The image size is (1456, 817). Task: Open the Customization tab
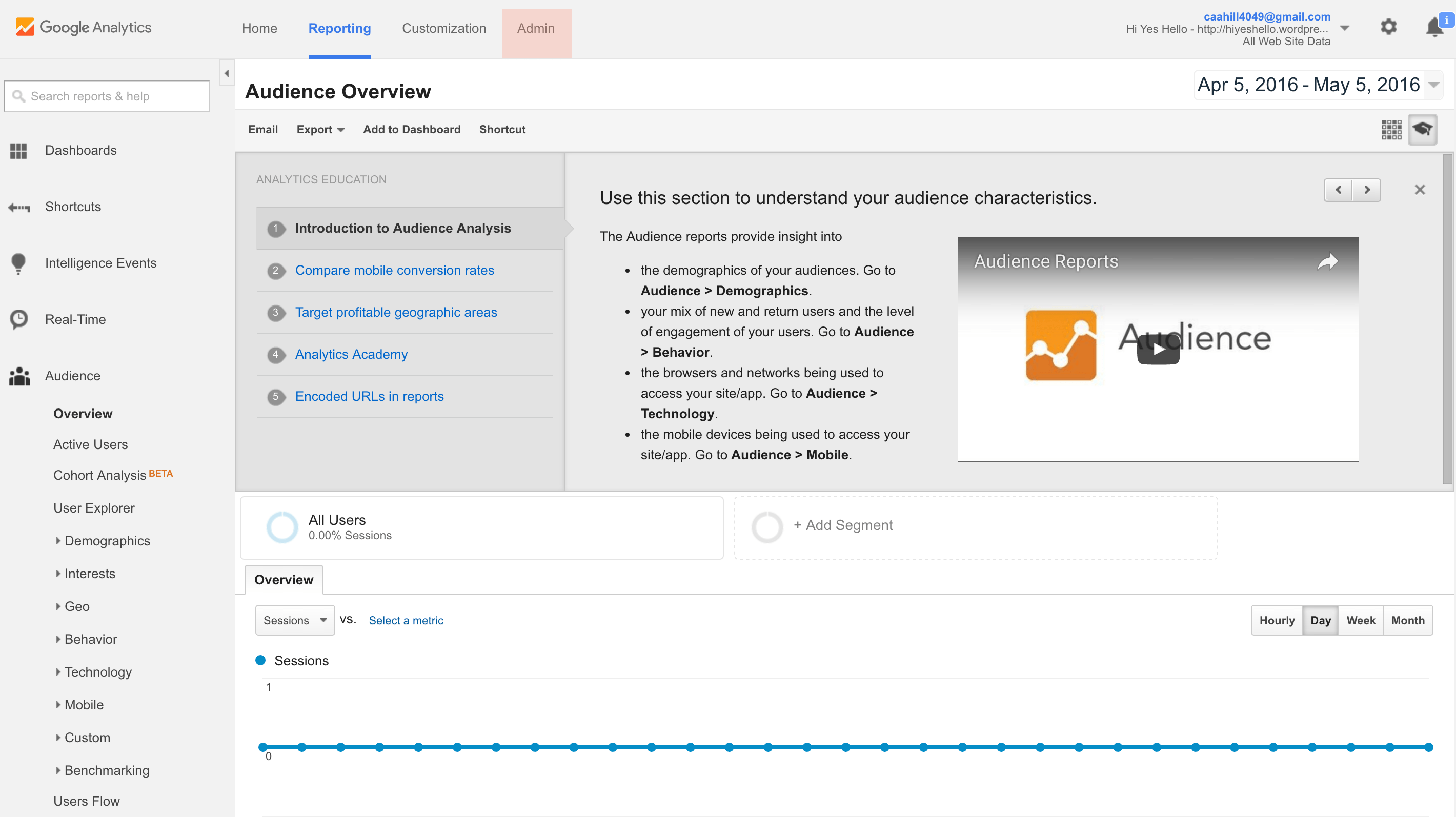click(x=443, y=28)
